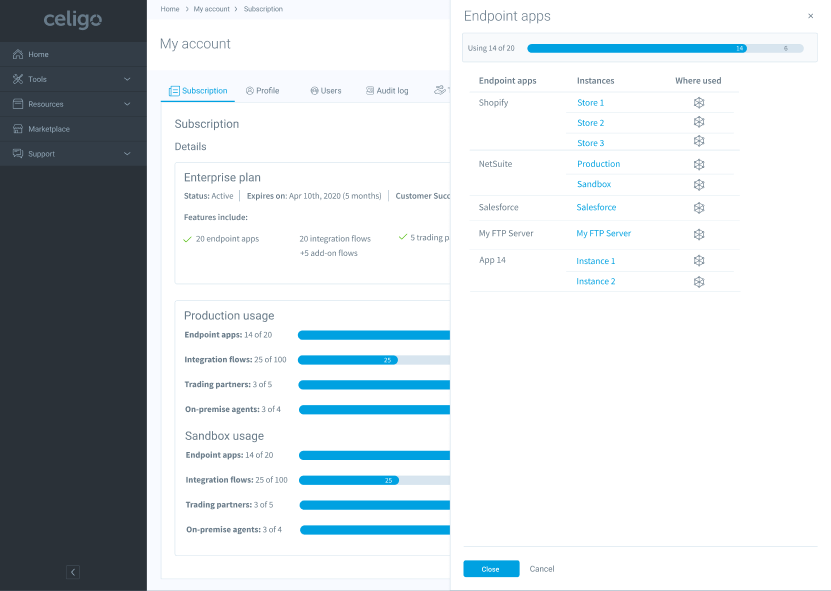The width and height of the screenshot is (831, 591).
Task: Click the Where used icon for Instance 2
Action: point(699,282)
